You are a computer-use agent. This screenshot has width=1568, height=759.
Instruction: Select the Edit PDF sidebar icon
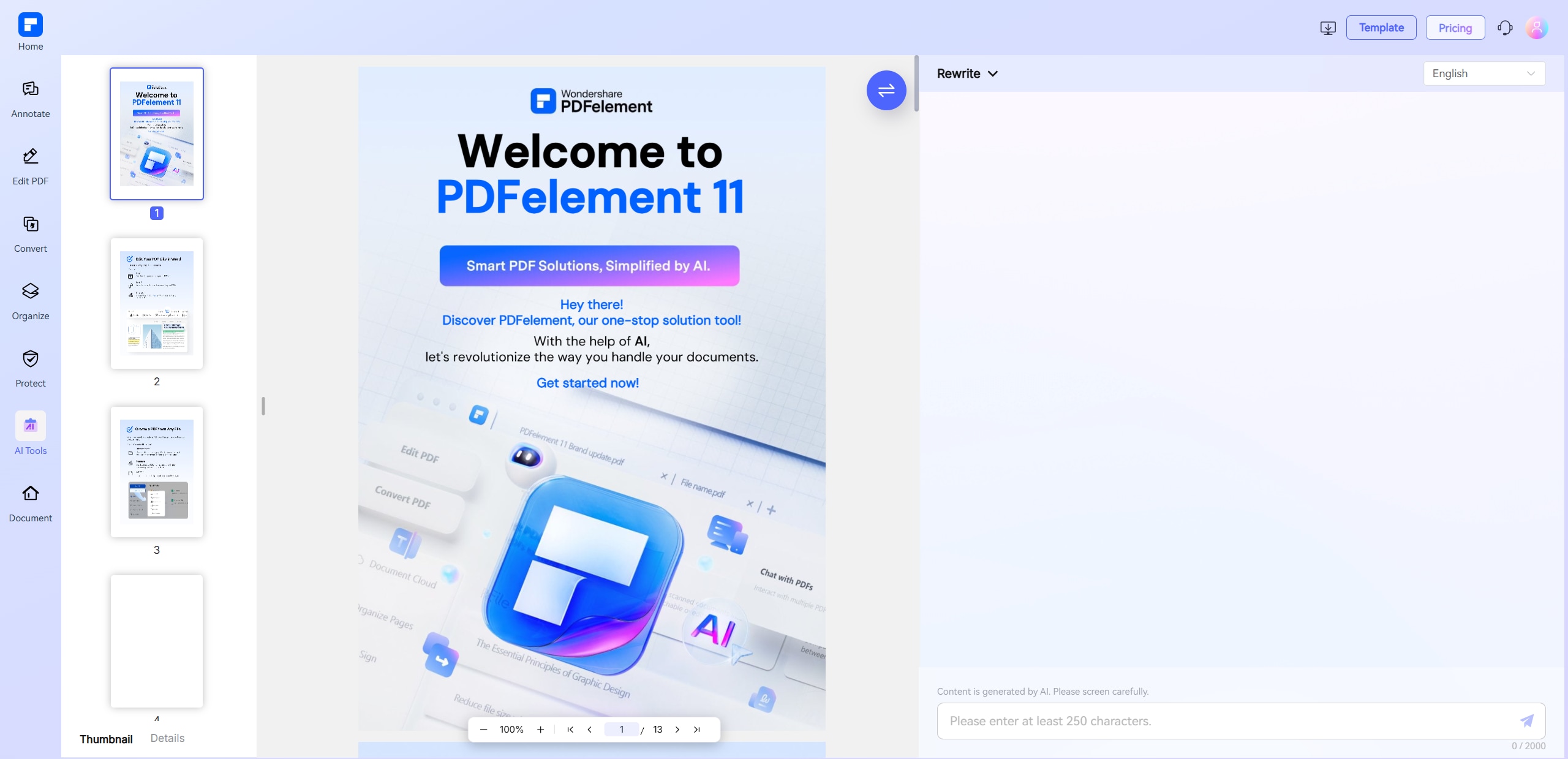(30, 165)
